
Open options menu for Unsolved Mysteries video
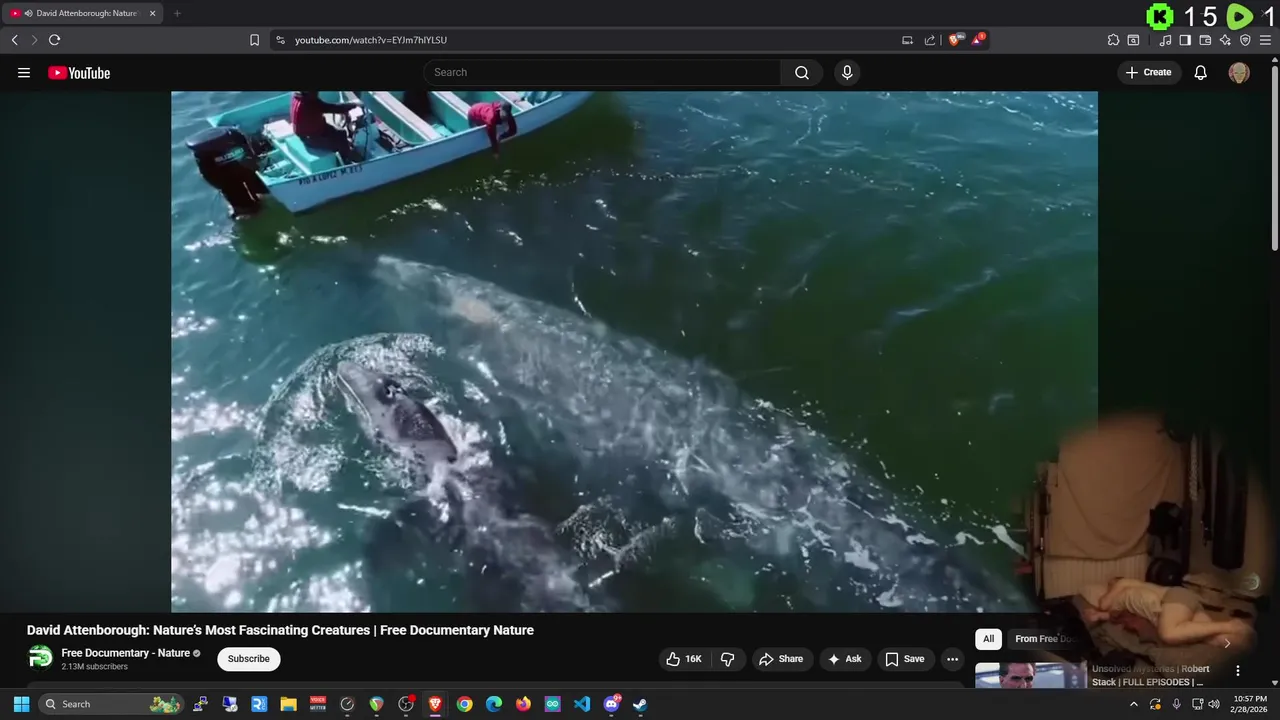(1238, 671)
